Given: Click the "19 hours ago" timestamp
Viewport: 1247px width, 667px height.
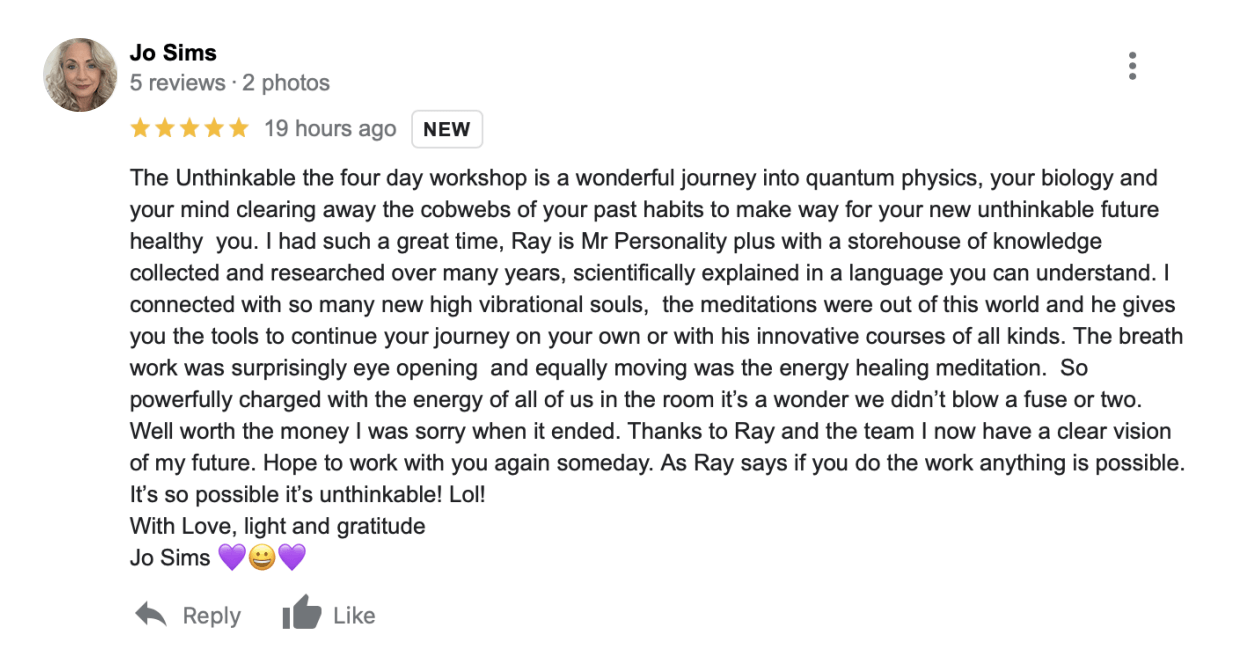Looking at the screenshot, I should pos(330,129).
